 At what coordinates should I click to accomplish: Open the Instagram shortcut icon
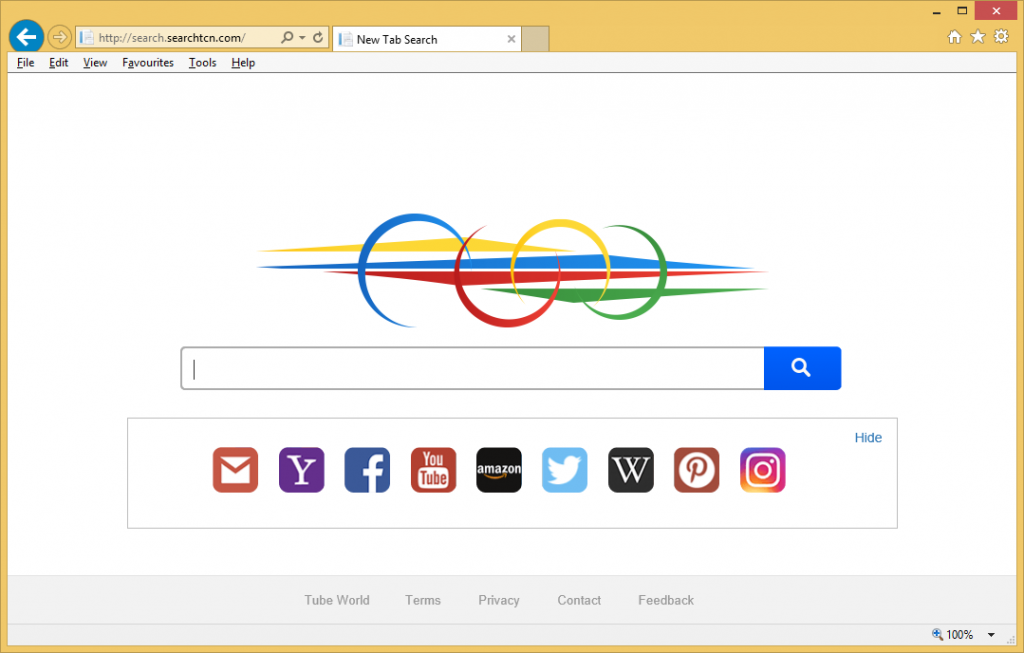763,470
